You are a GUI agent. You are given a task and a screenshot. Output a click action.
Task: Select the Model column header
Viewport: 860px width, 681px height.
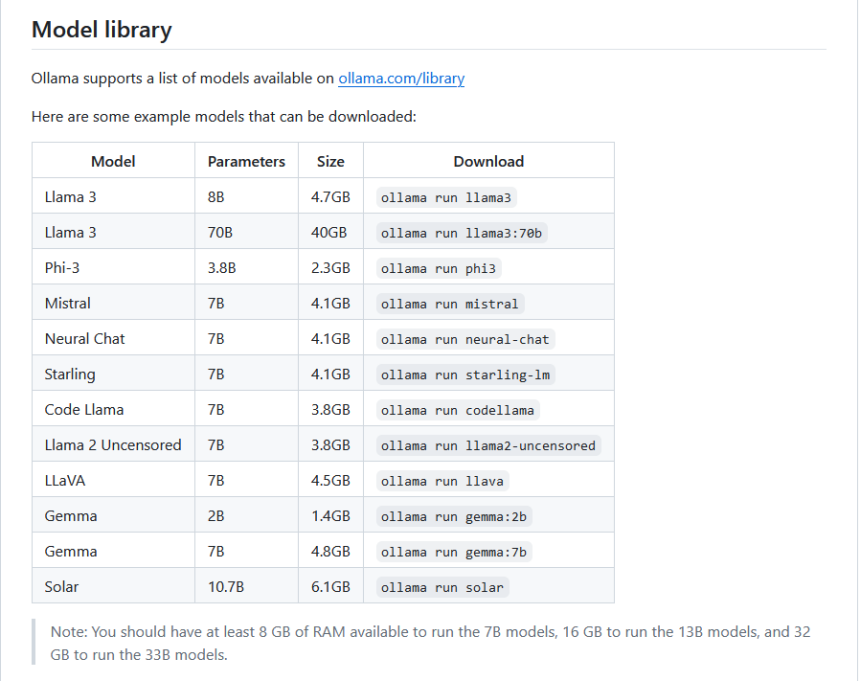(x=113, y=161)
